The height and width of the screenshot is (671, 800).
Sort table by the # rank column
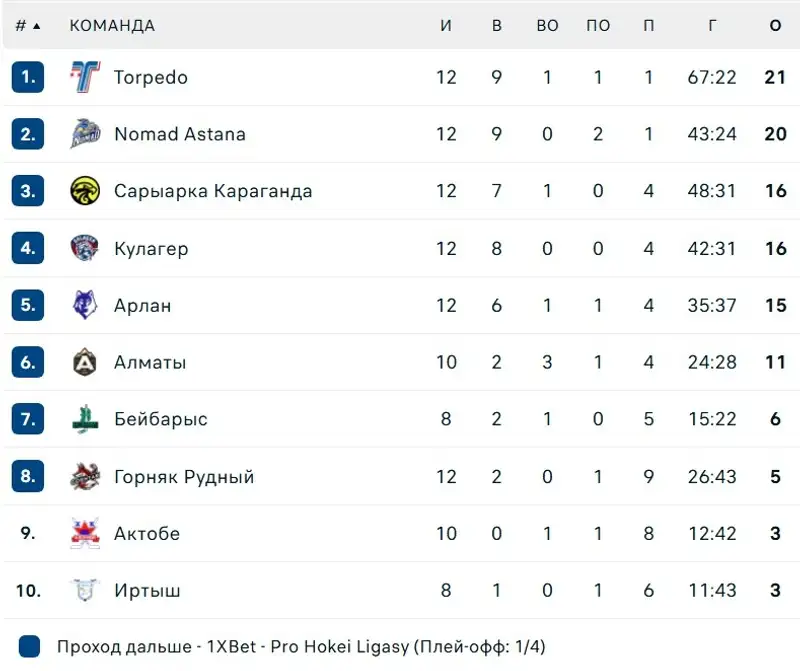coord(27,26)
